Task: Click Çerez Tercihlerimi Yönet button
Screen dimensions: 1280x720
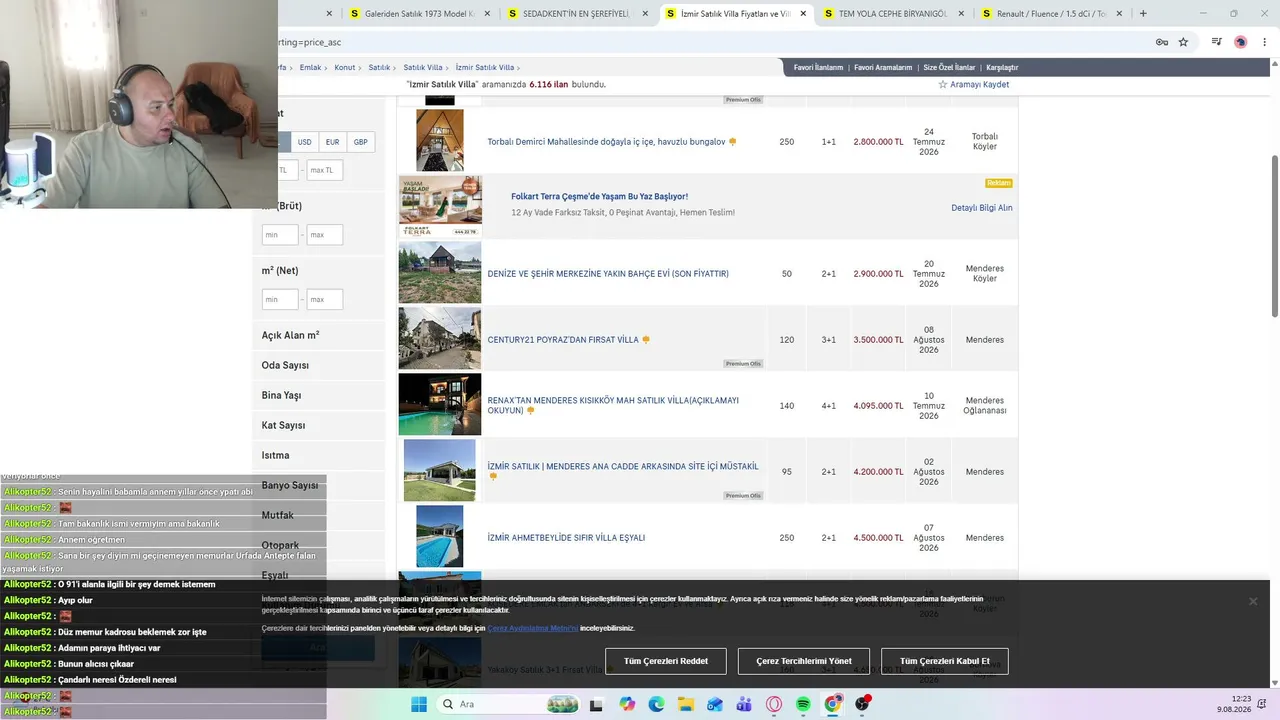Action: click(804, 661)
